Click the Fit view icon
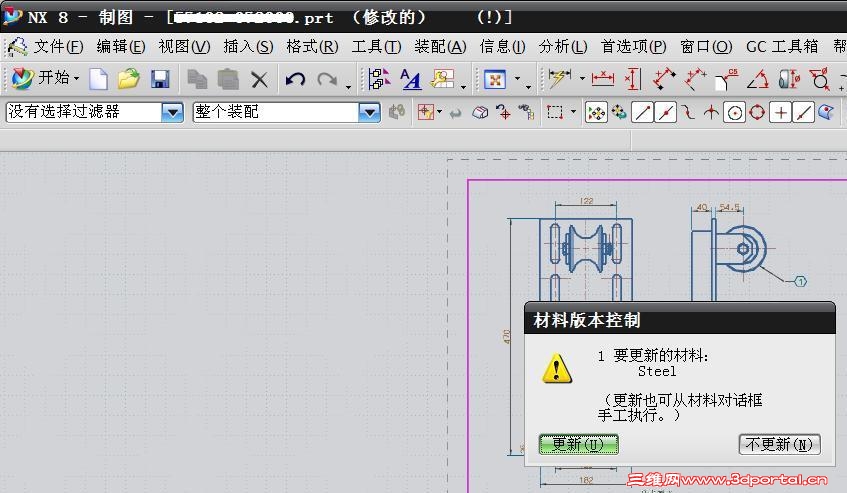This screenshot has width=847, height=493. click(x=494, y=80)
